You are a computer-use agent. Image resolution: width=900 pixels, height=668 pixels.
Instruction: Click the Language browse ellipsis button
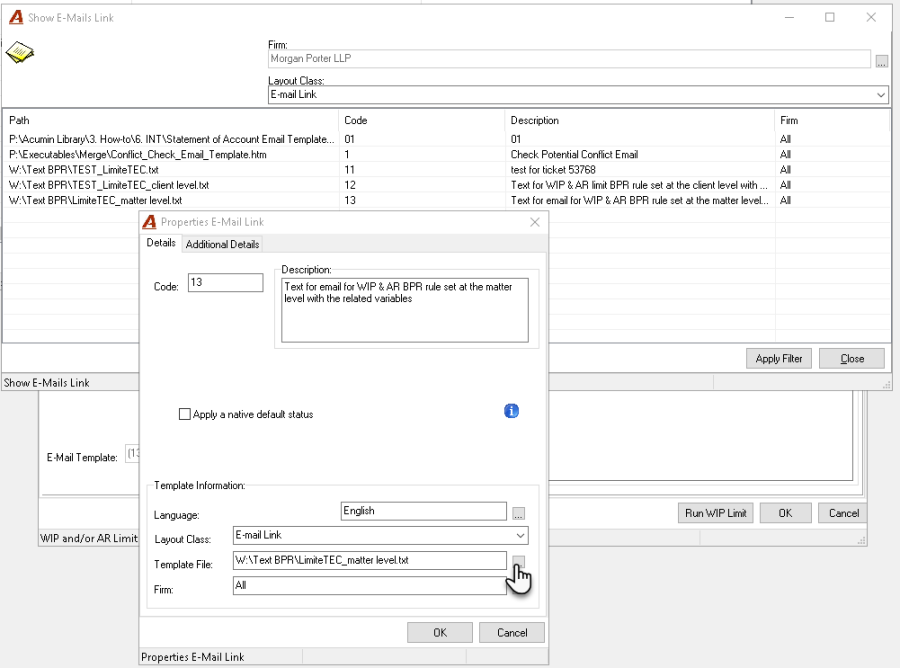(518, 514)
